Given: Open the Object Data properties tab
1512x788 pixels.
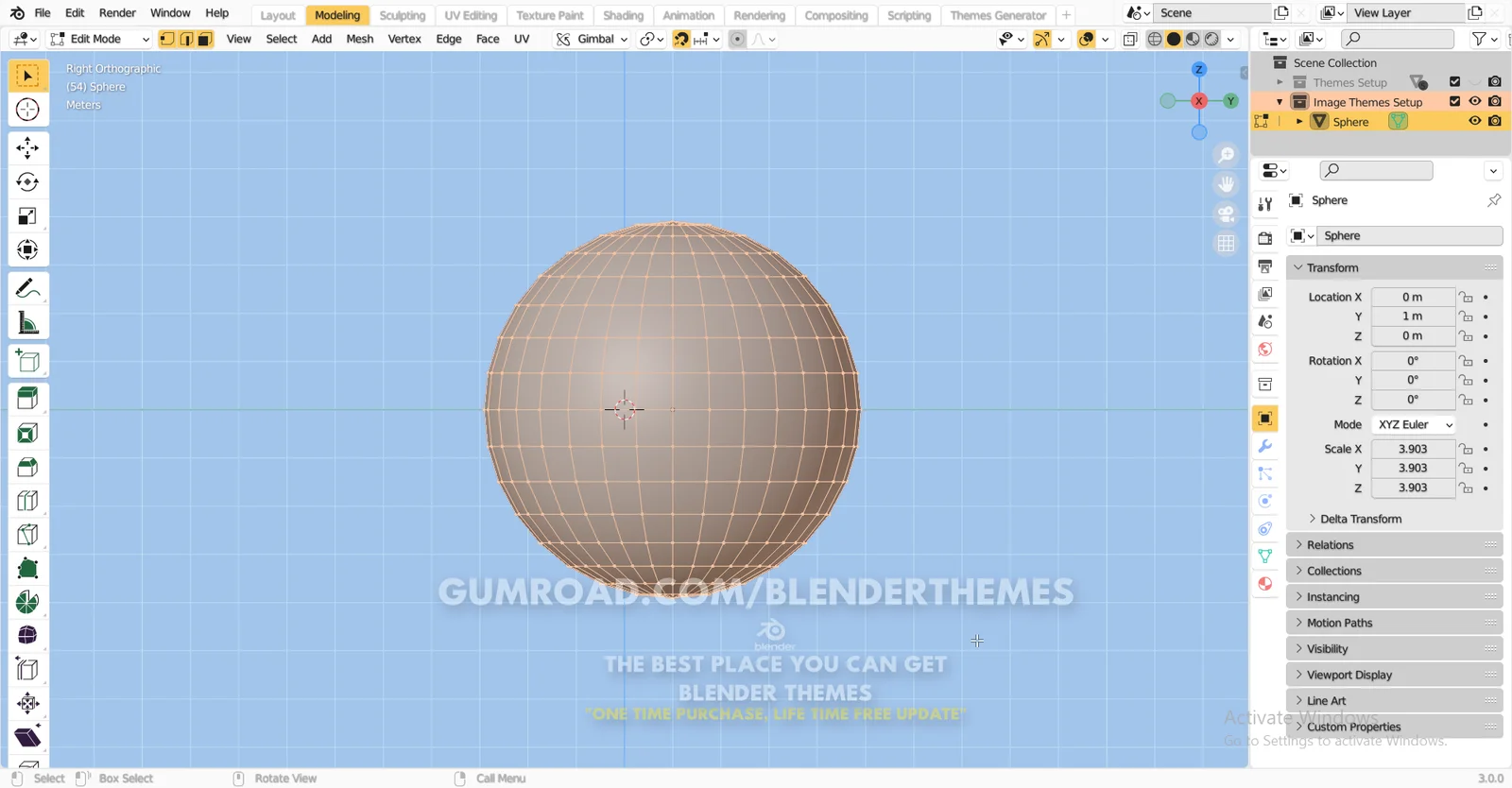Looking at the screenshot, I should click(1265, 557).
